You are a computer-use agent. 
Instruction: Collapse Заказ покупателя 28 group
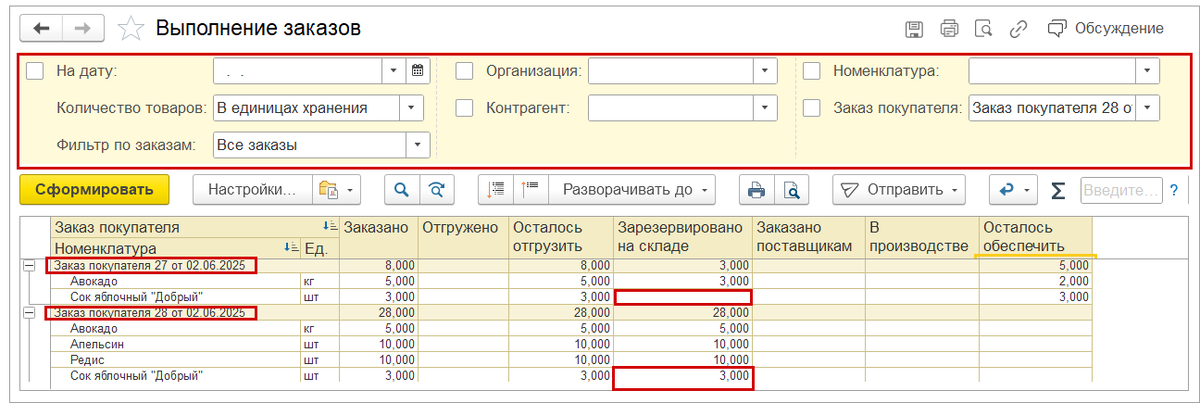pos(29,314)
